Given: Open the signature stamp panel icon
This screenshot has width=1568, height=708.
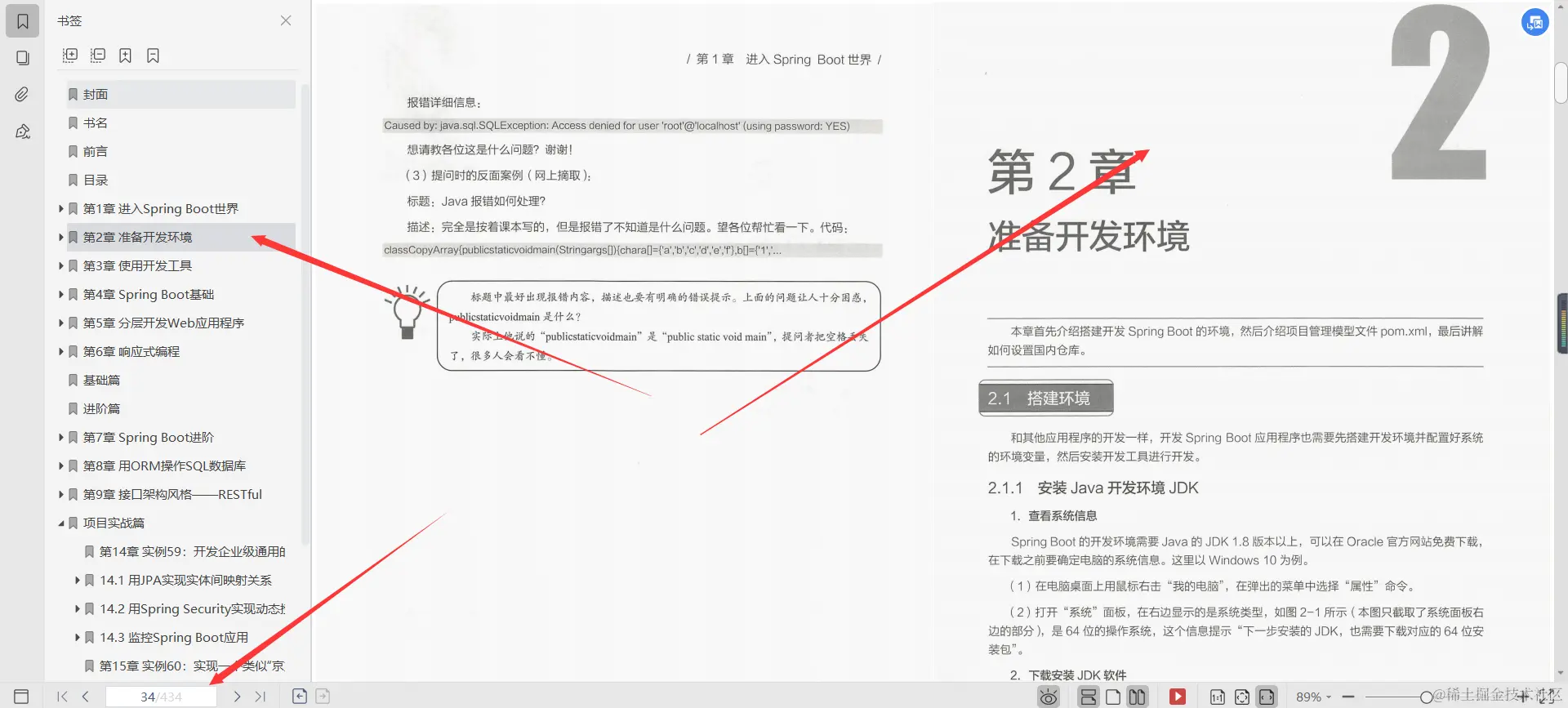Looking at the screenshot, I should [23, 131].
